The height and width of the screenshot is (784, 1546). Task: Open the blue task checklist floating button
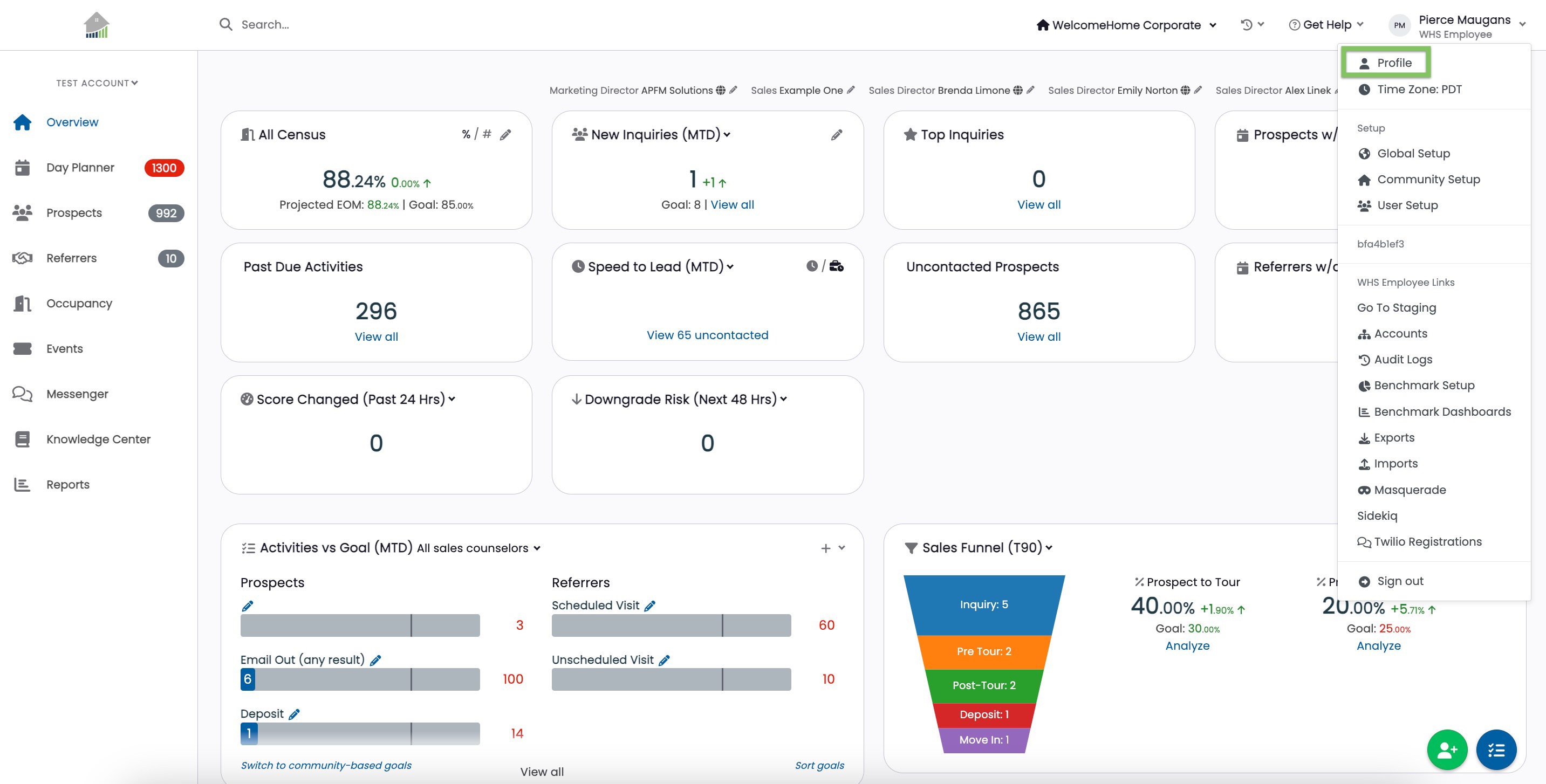coord(1496,749)
